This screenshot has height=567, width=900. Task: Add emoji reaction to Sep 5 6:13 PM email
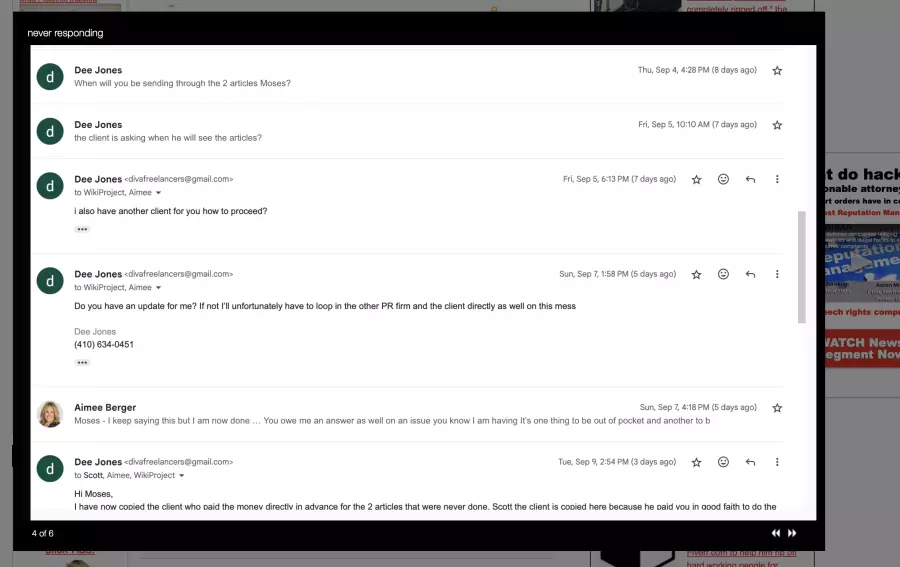tap(723, 180)
